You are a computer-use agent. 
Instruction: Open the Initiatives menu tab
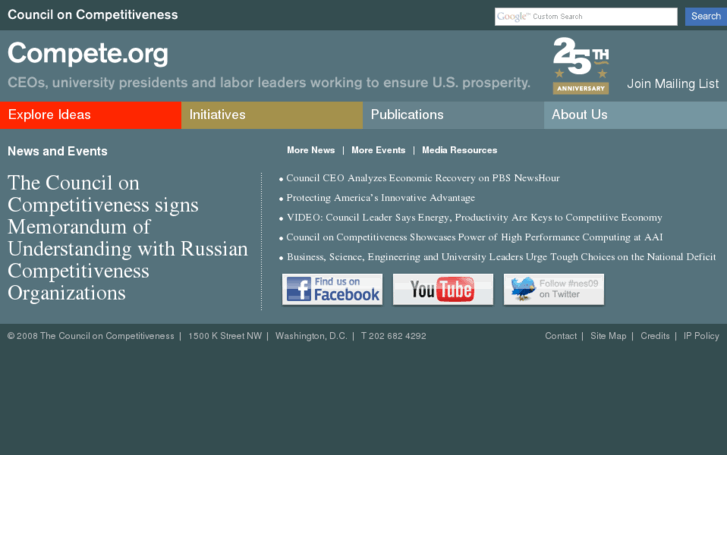click(272, 115)
